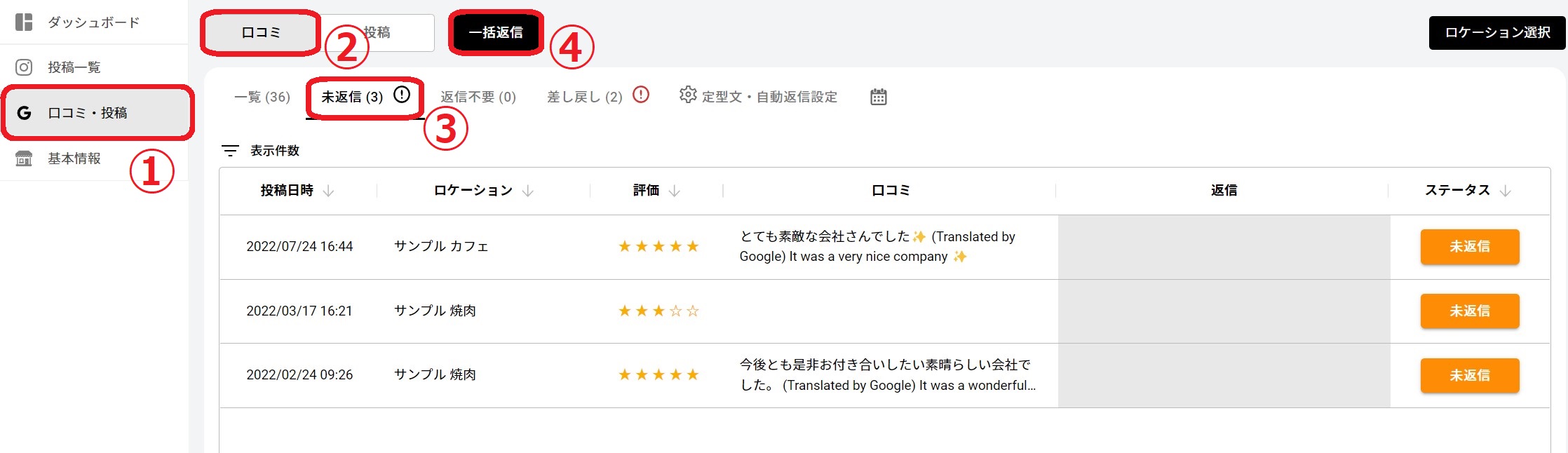Select the 口コミ toggle button at top
1568x453 pixels.
coord(260,33)
